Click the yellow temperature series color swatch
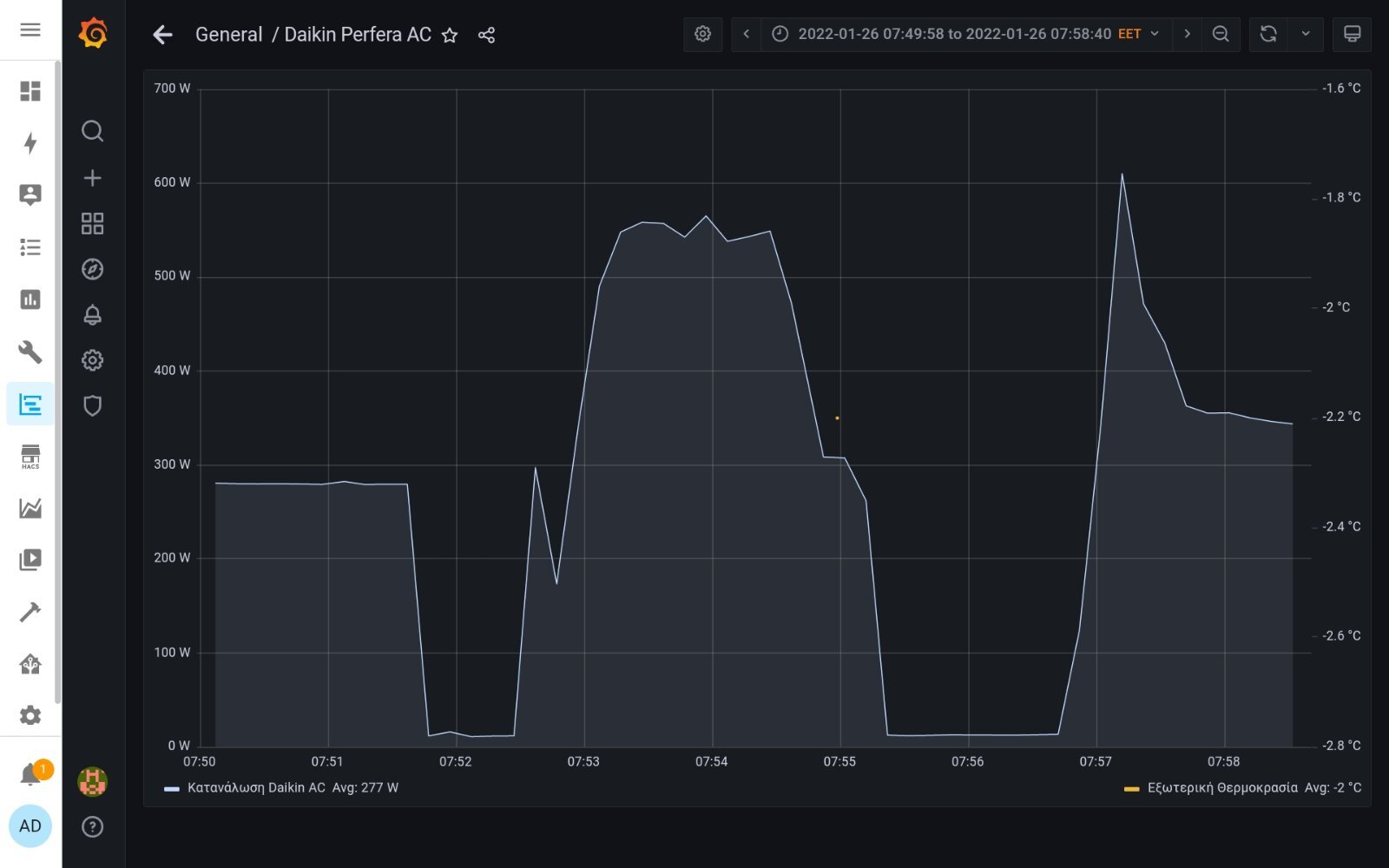 [x=1131, y=789]
